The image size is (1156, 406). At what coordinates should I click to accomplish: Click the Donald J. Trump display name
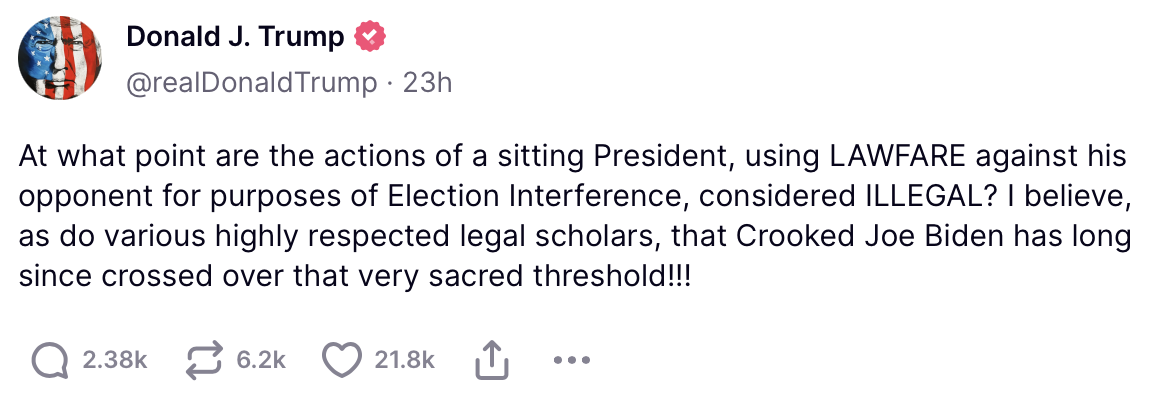click(x=235, y=38)
